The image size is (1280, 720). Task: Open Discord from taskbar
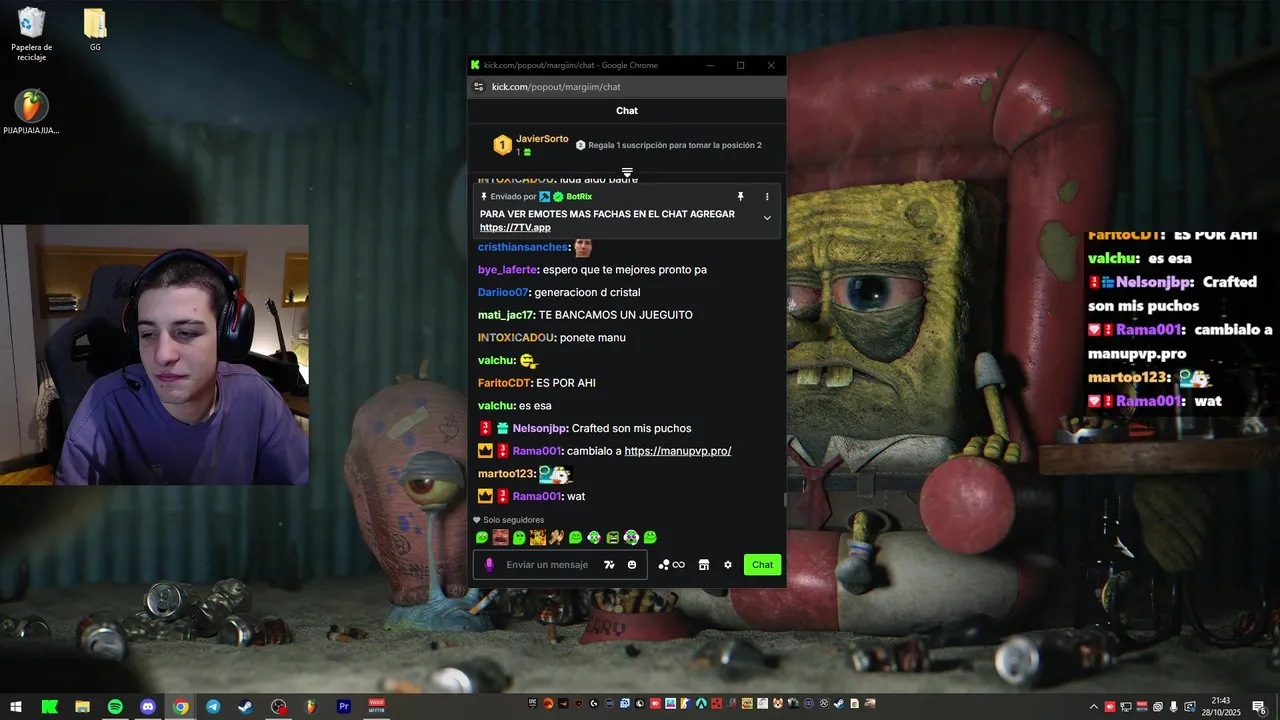148,707
